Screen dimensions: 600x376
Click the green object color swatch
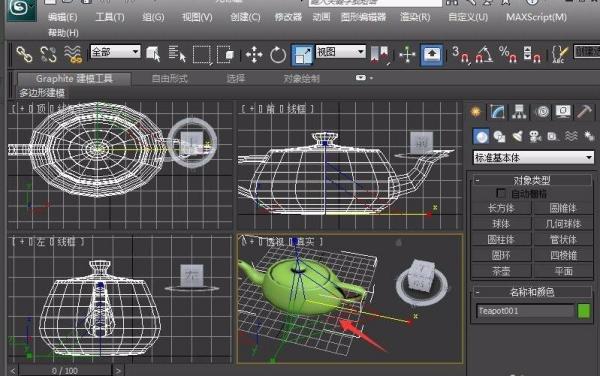pos(584,311)
